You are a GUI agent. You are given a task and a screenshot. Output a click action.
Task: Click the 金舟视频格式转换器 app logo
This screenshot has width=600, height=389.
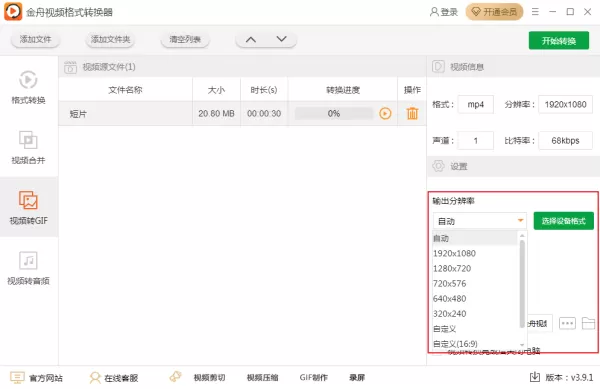point(13,11)
